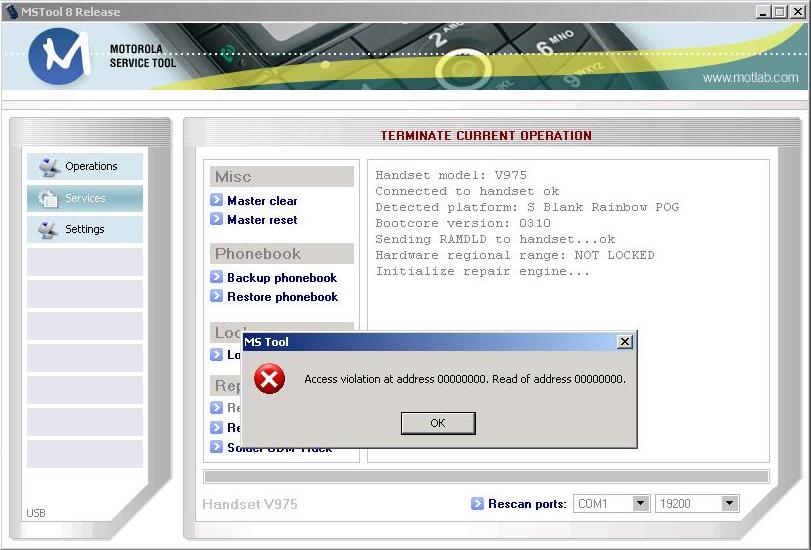Click 'Sending RAMDLD to handset...ok' line
This screenshot has height=550, width=811.
click(x=495, y=239)
